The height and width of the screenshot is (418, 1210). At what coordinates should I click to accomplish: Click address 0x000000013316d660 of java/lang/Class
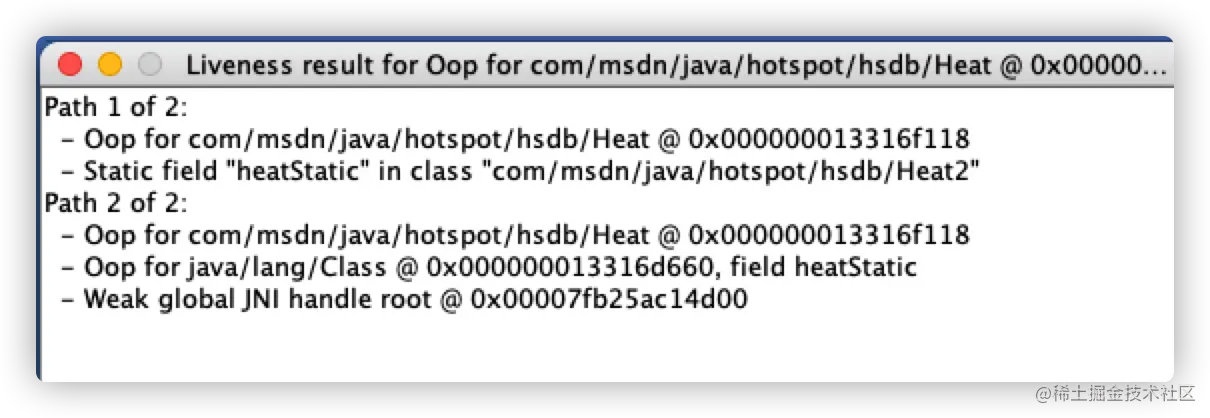[570, 267]
